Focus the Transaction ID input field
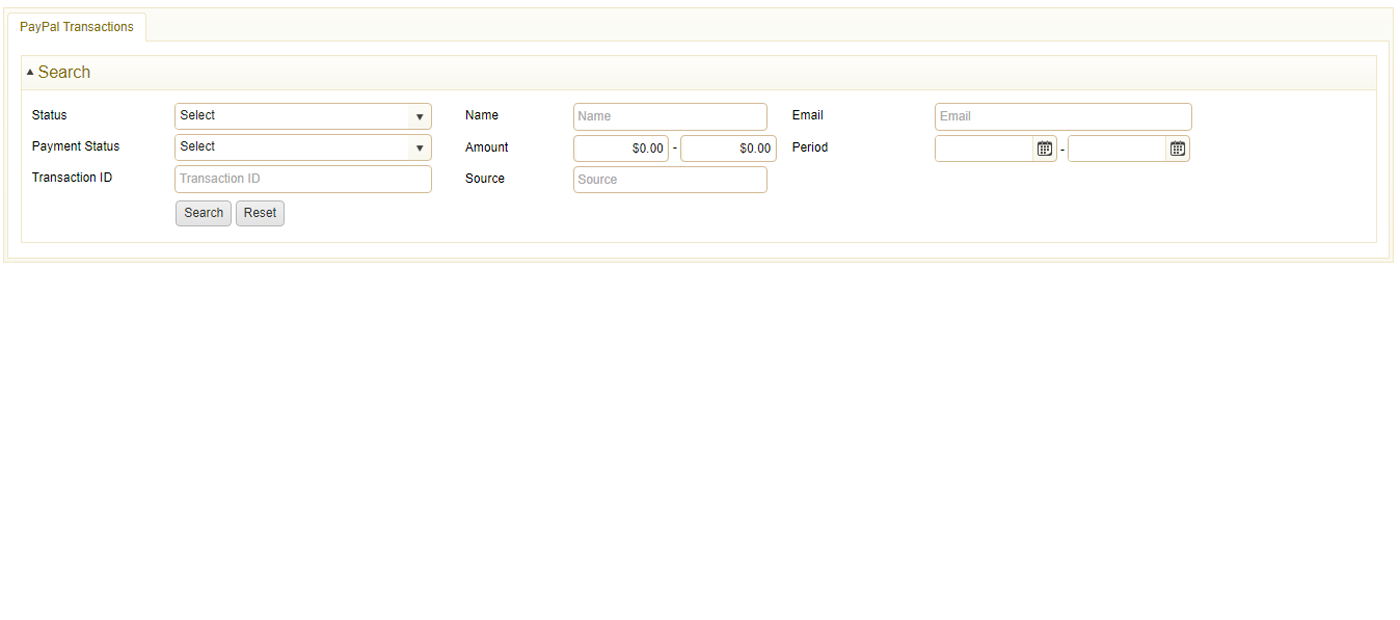The width and height of the screenshot is (1400, 620). point(303,179)
